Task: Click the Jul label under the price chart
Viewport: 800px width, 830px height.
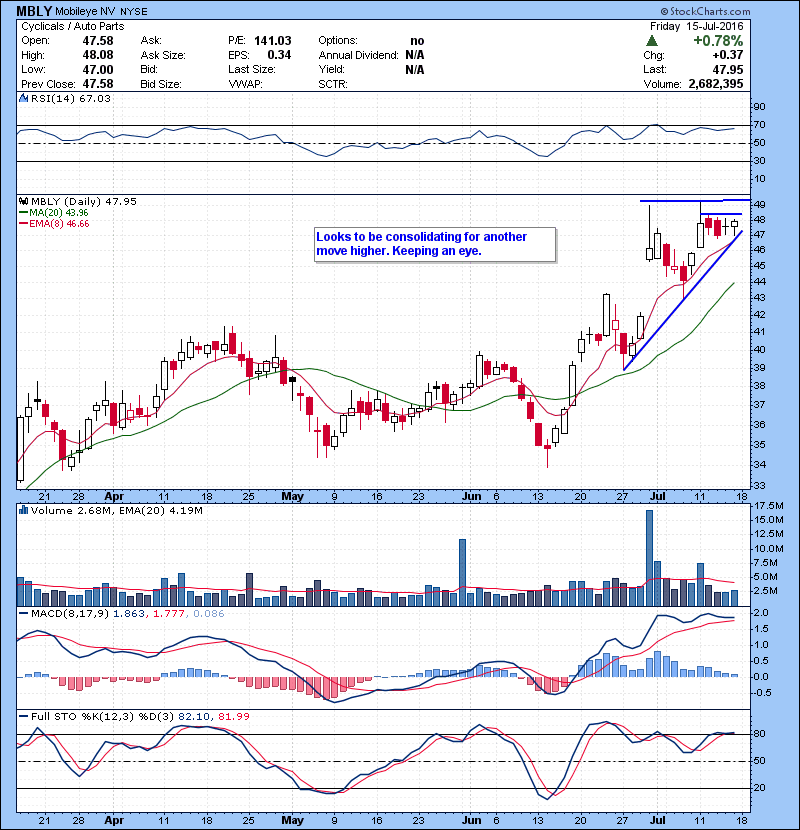Action: (x=657, y=497)
